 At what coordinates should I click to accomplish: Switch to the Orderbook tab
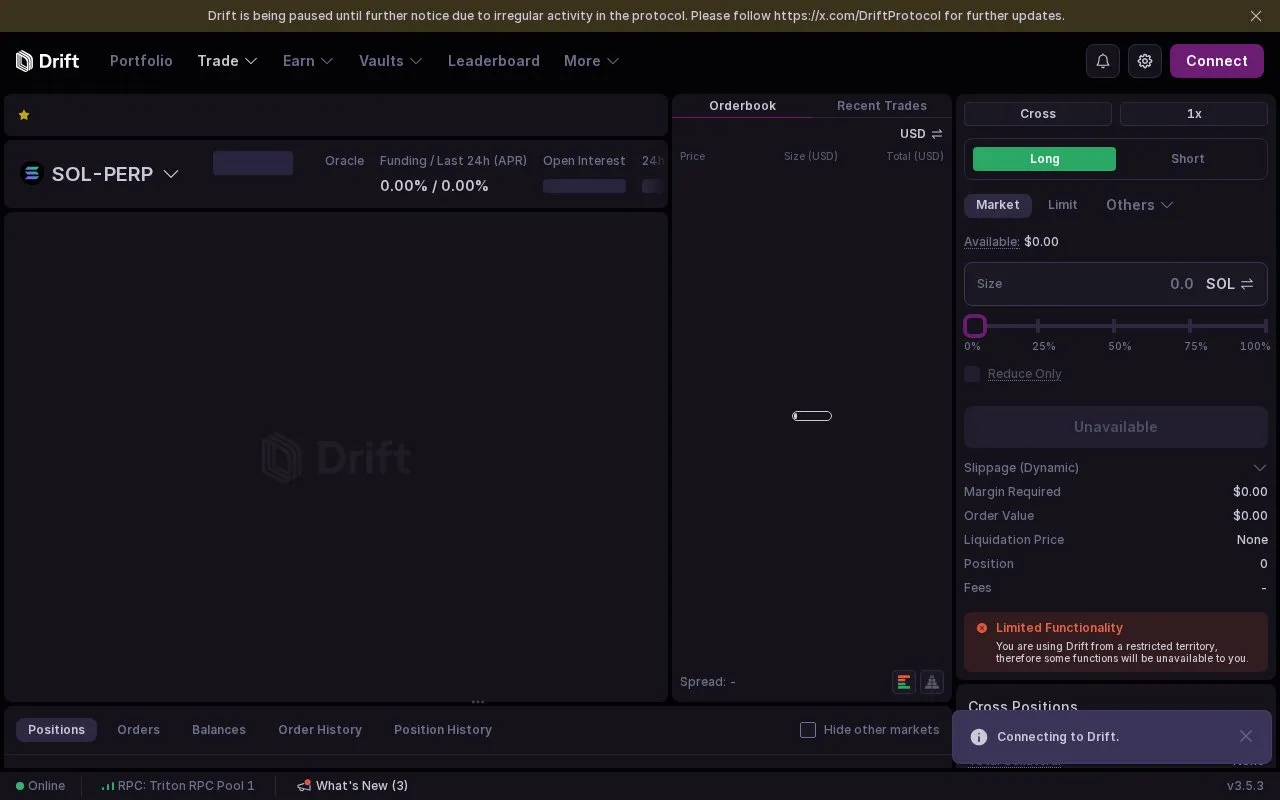[x=742, y=106]
